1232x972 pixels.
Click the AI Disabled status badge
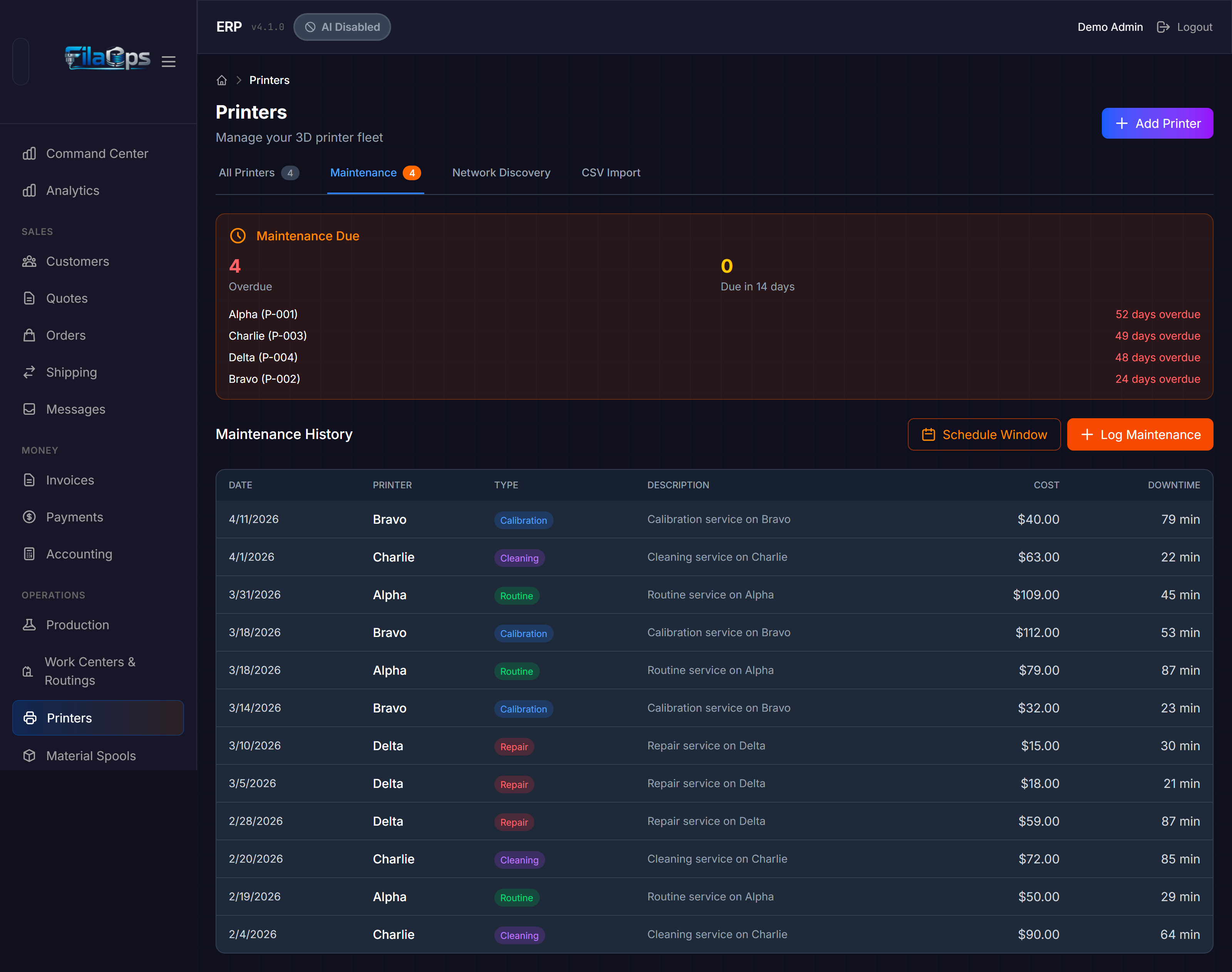click(342, 27)
